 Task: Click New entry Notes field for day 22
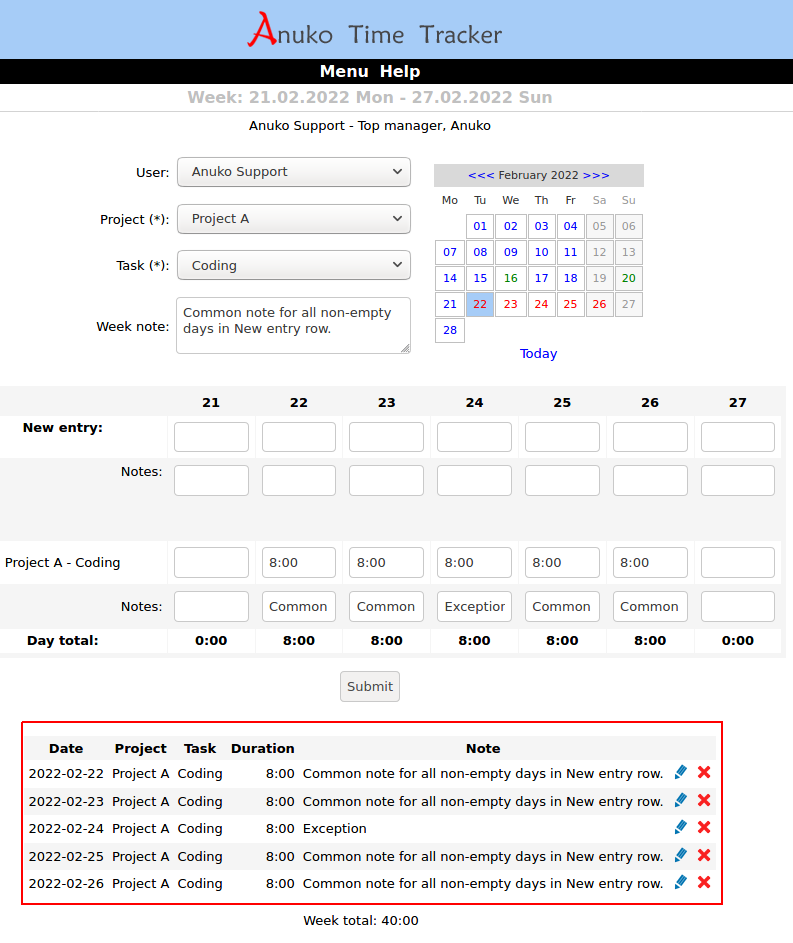click(299, 481)
